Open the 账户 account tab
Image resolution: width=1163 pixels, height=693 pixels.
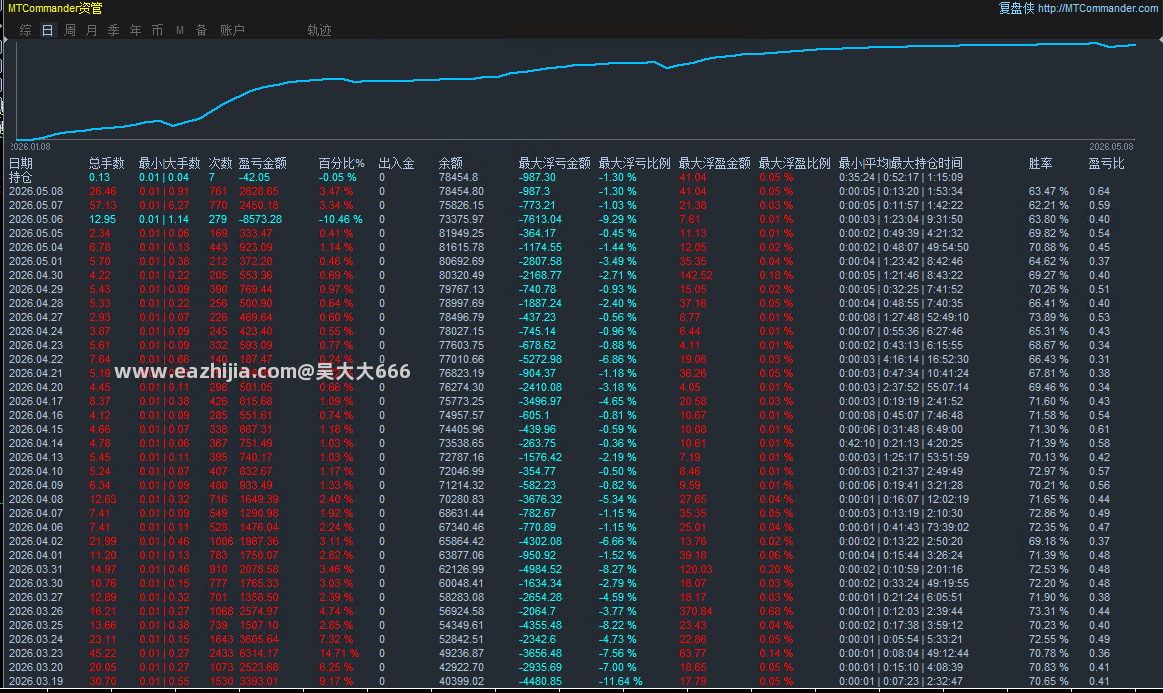(x=232, y=30)
